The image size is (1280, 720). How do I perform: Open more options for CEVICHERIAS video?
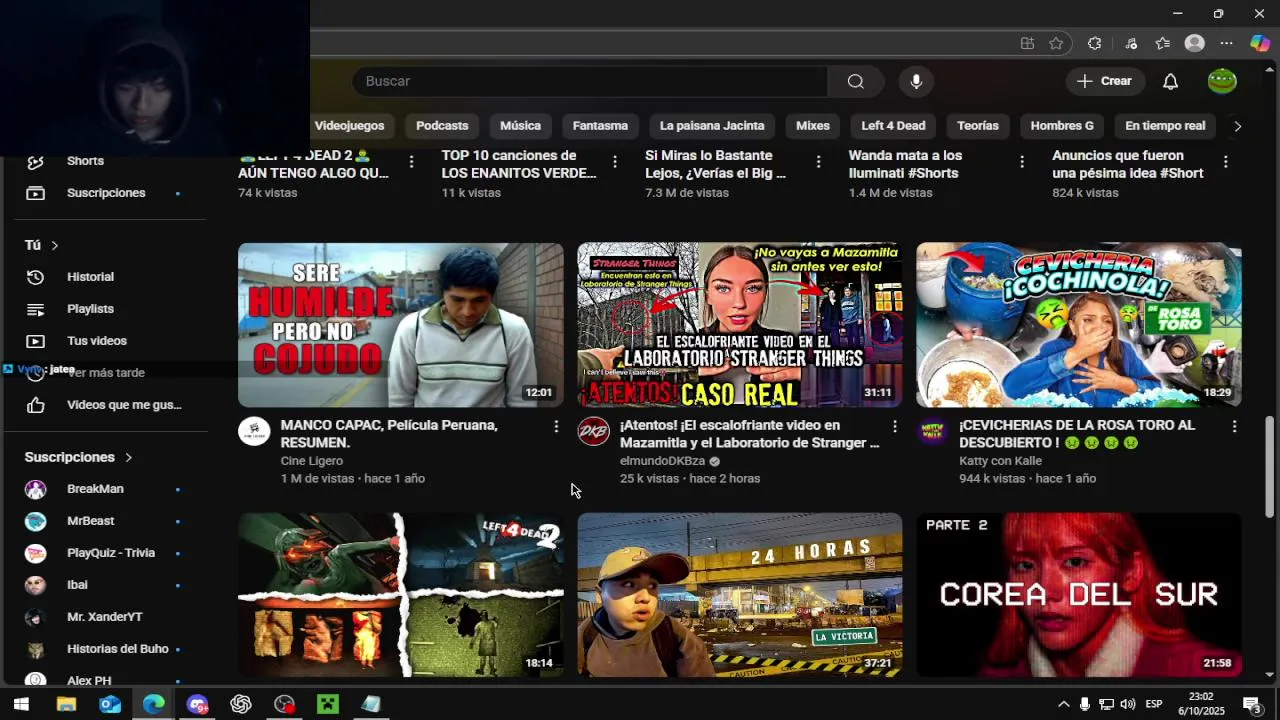(x=1234, y=427)
